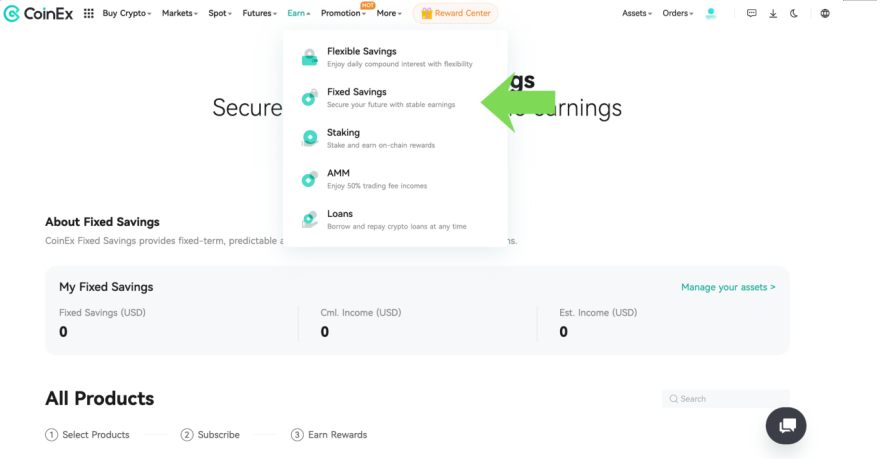This screenshot has width=881, height=473.
Task: Click the products Search field
Action: [728, 399]
